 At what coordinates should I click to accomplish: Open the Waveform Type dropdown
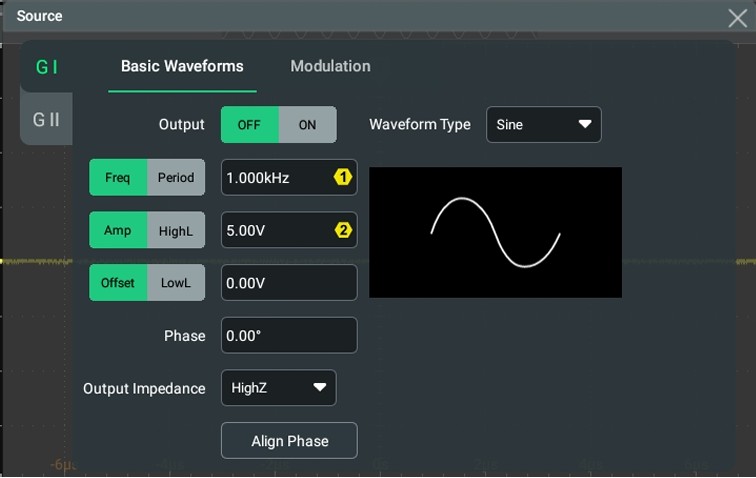[x=543, y=125]
